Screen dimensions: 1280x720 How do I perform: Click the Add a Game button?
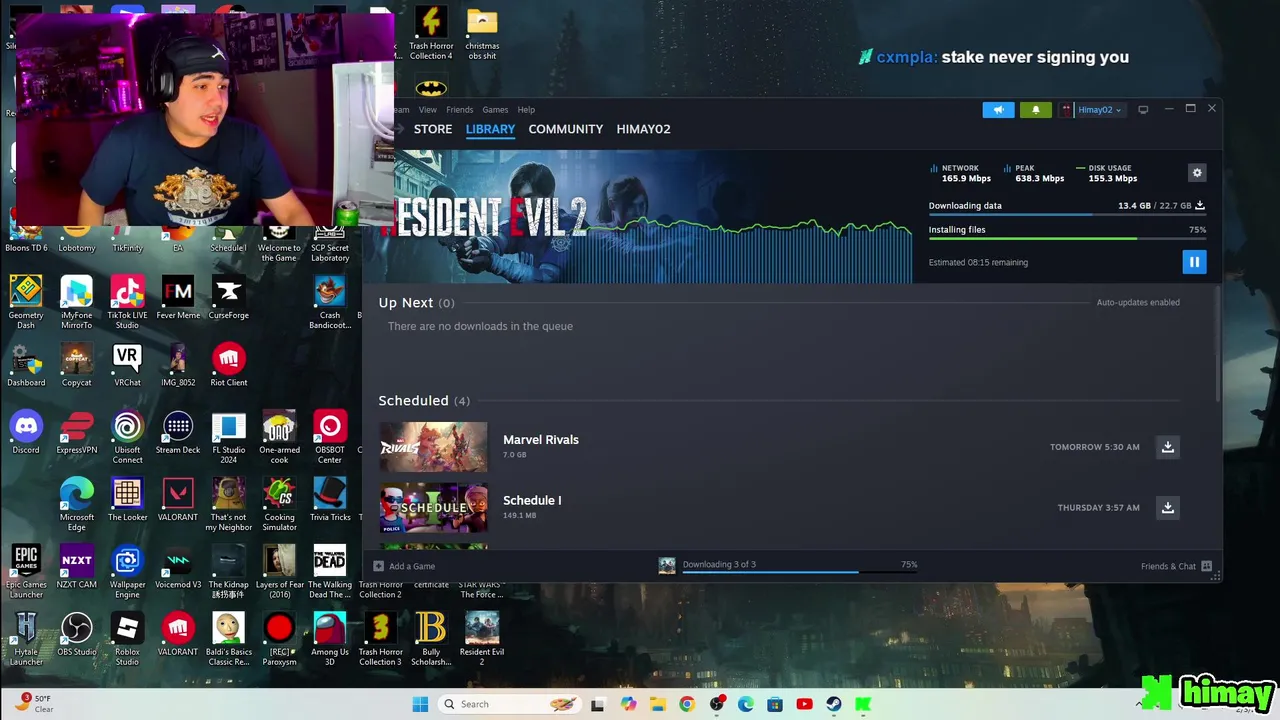coord(404,566)
